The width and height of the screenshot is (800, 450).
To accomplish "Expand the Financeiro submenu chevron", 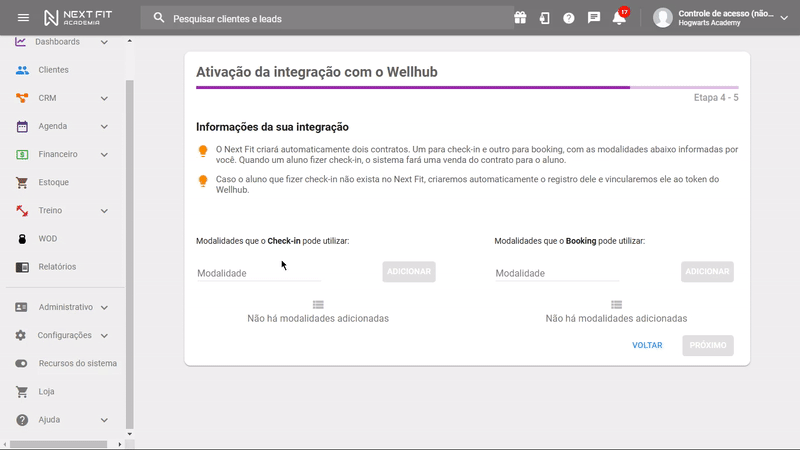I will click(104, 154).
